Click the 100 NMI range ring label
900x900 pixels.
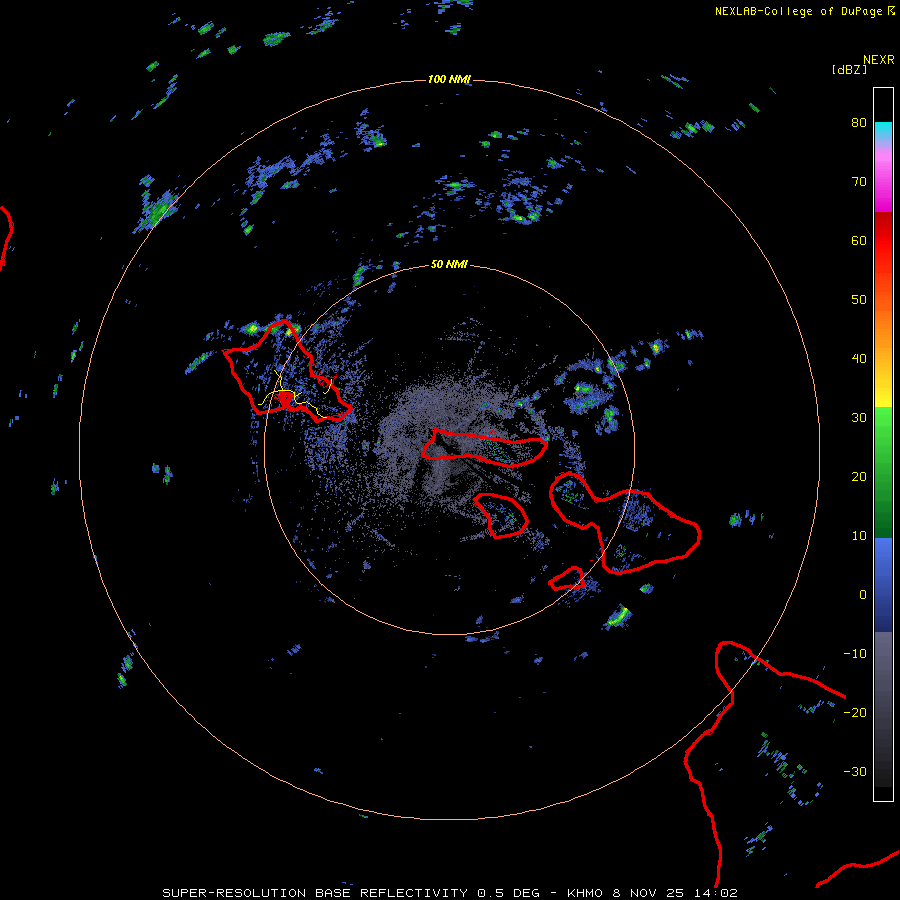pos(449,79)
